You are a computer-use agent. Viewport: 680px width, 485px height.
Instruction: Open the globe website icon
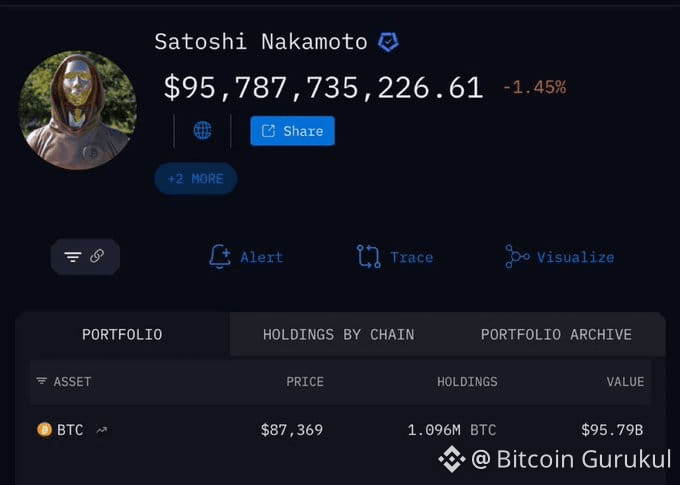(x=202, y=131)
